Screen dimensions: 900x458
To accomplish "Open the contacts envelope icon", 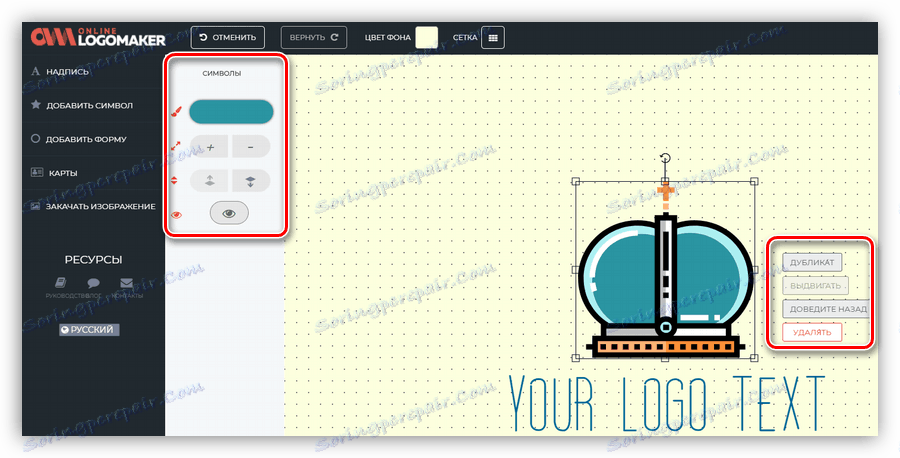I will click(126, 282).
